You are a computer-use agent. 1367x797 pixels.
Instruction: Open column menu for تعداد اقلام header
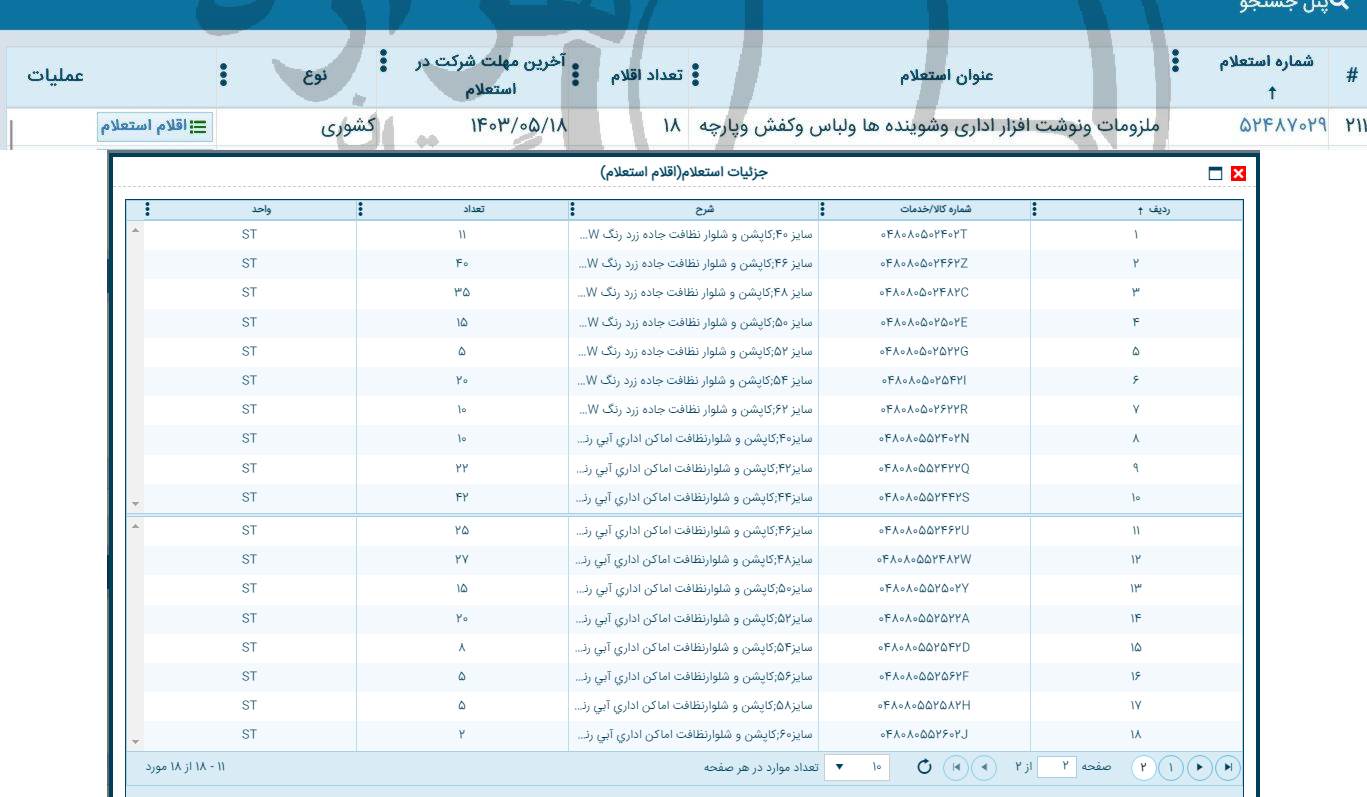pyautogui.click(x=575, y=76)
